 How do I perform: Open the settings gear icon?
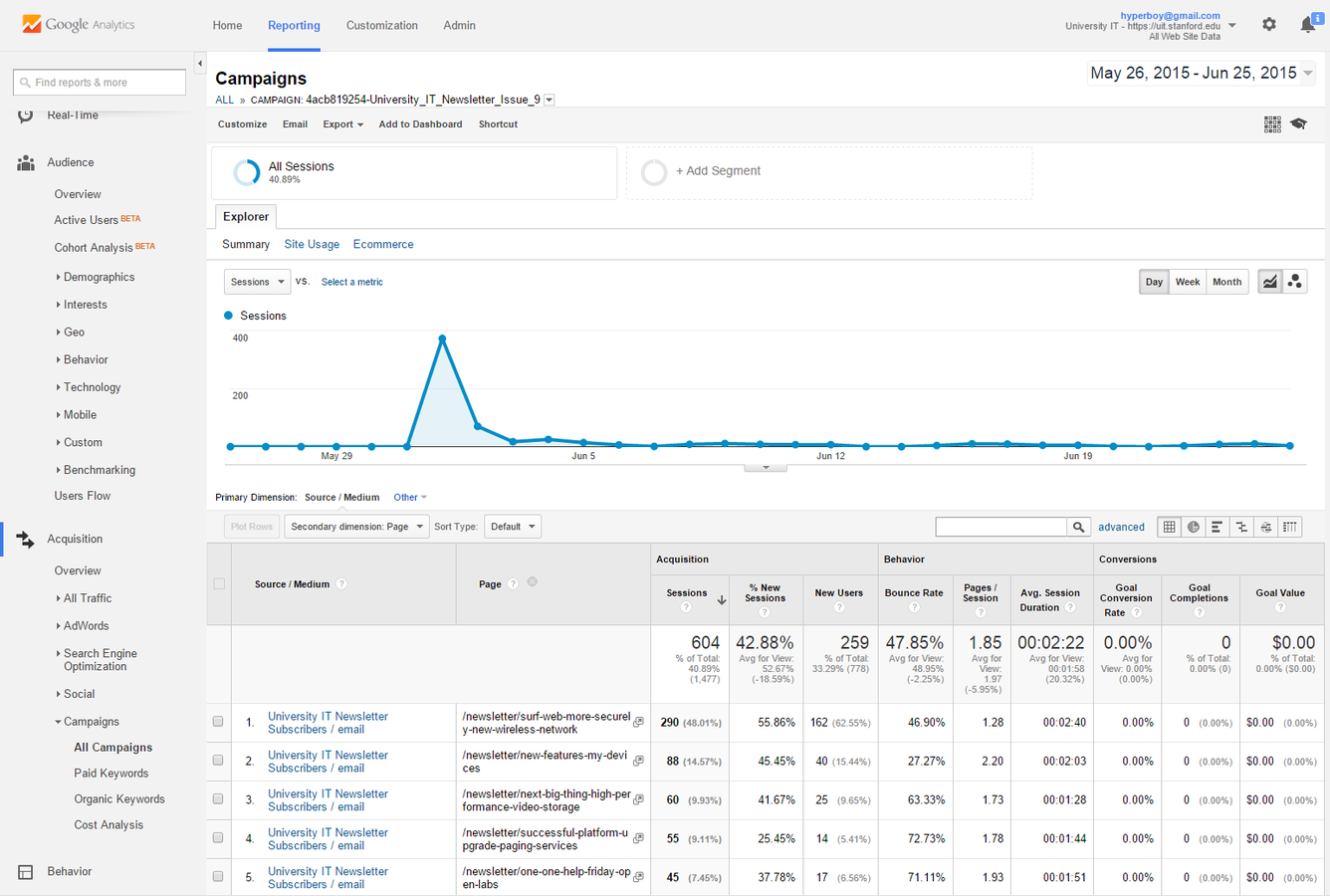coord(1269,24)
